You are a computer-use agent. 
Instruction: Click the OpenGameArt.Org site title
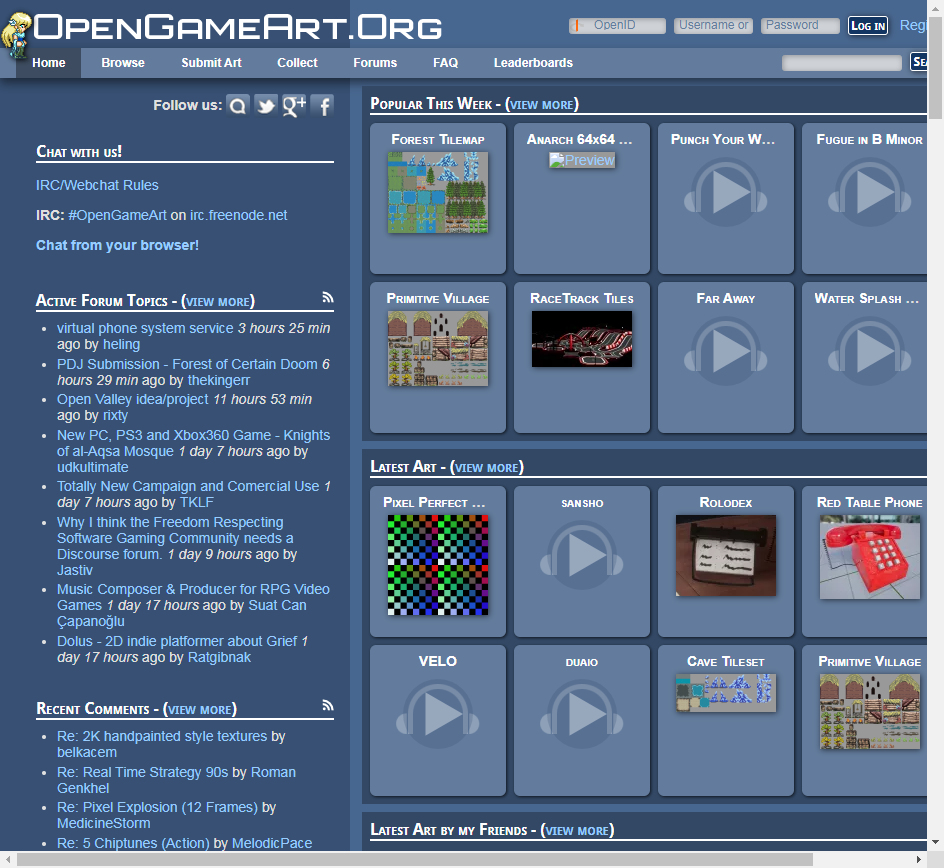(x=237, y=27)
